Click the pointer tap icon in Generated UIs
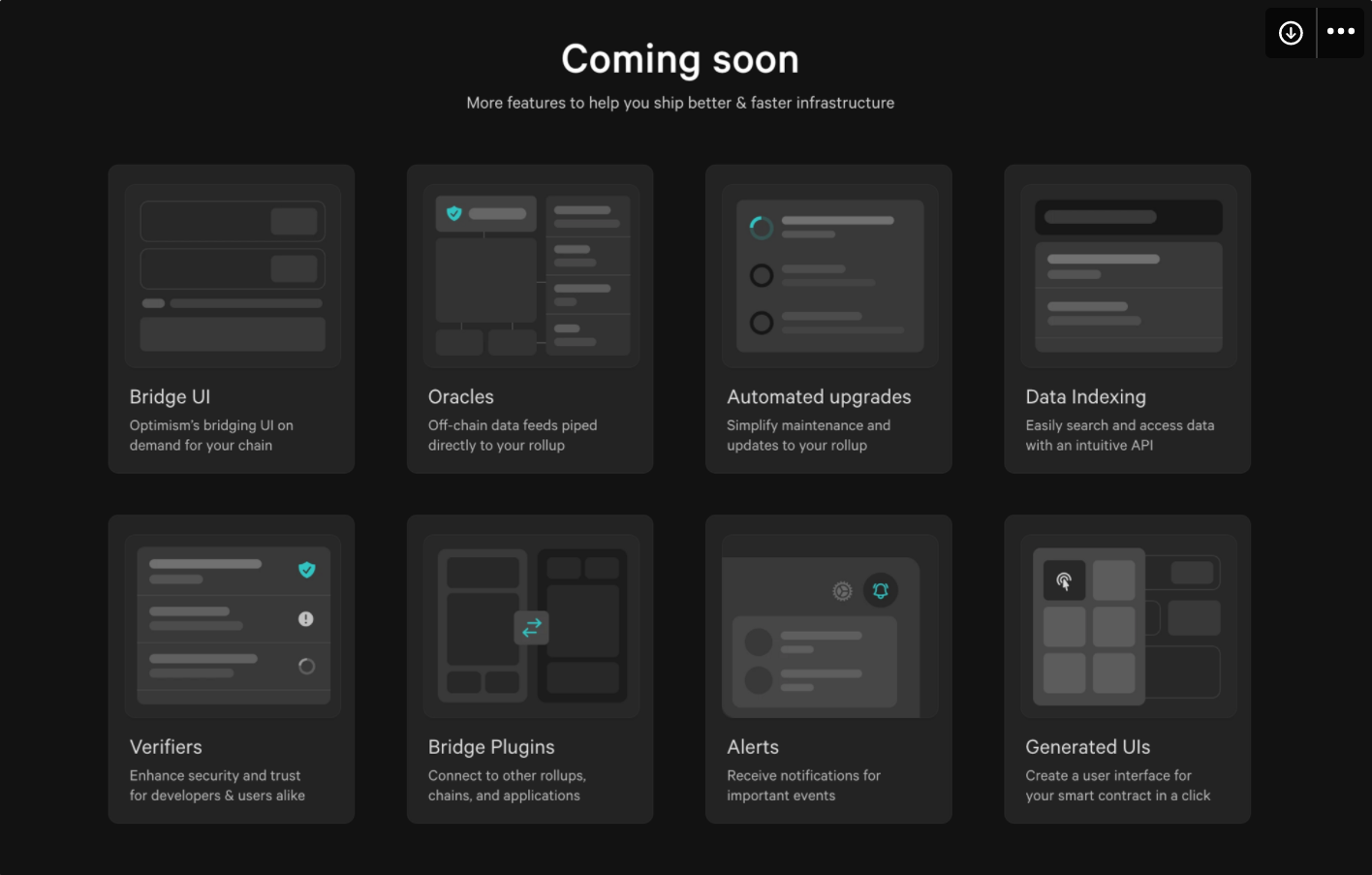This screenshot has height=875, width=1372. point(1064,580)
